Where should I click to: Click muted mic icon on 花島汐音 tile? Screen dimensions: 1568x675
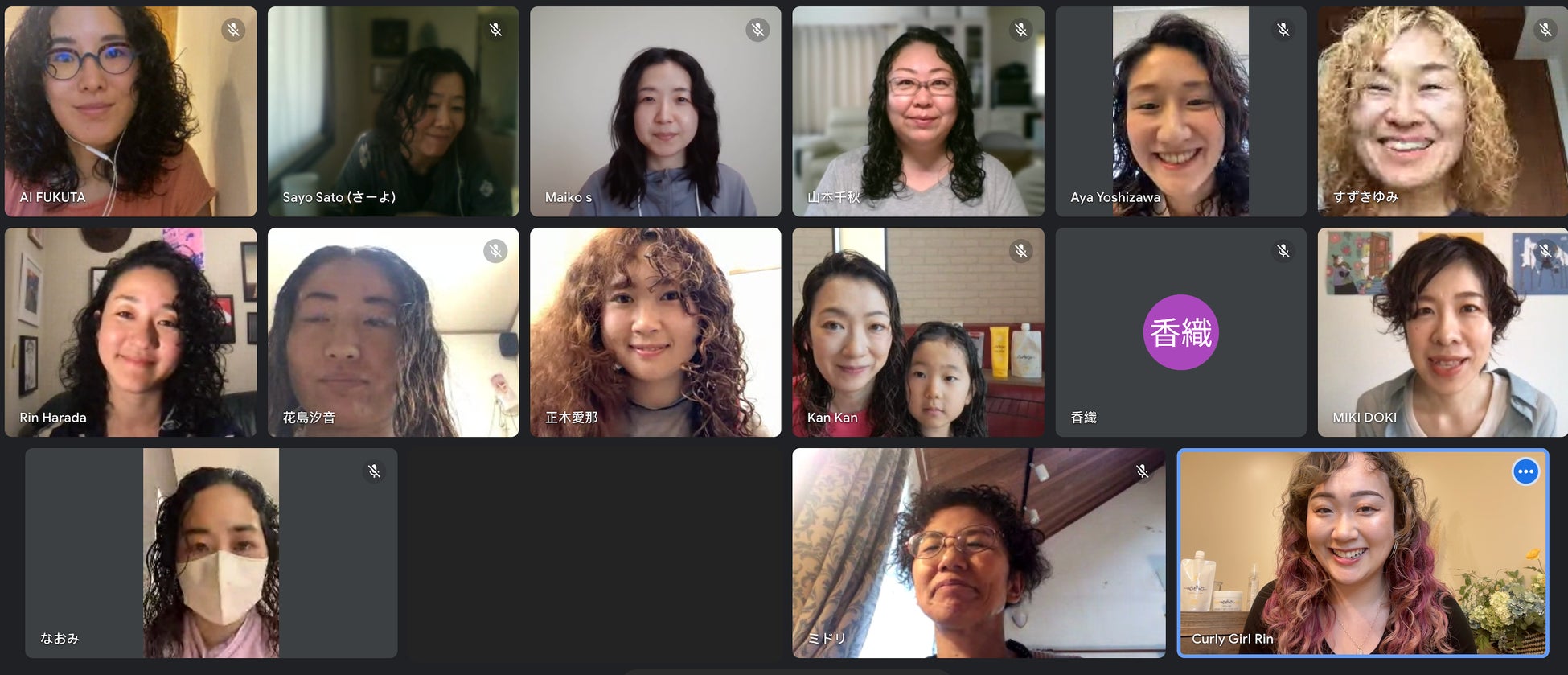point(495,251)
